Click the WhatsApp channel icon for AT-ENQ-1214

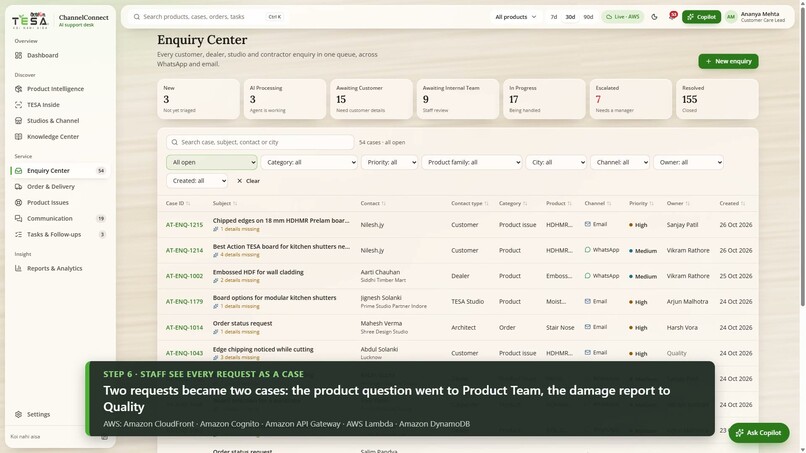click(588, 250)
